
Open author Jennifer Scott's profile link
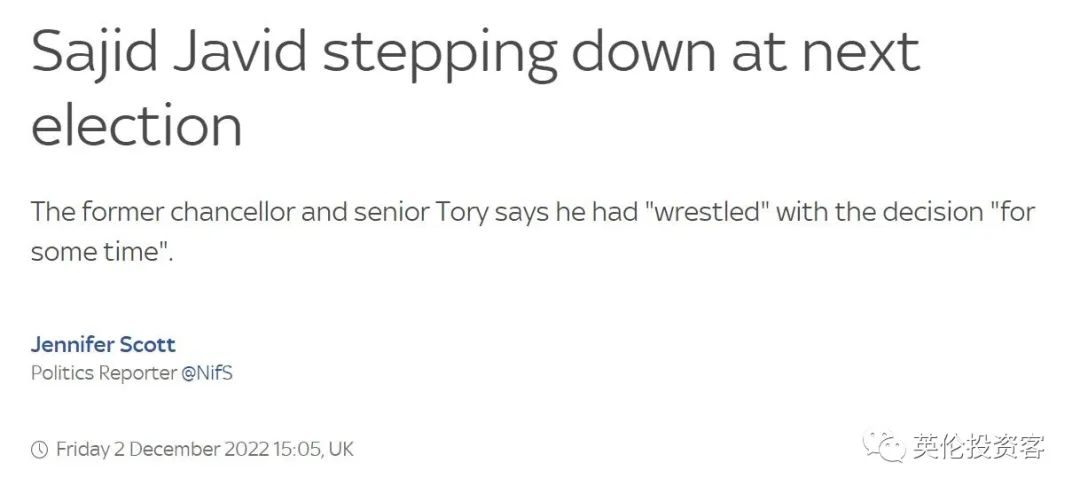(103, 344)
